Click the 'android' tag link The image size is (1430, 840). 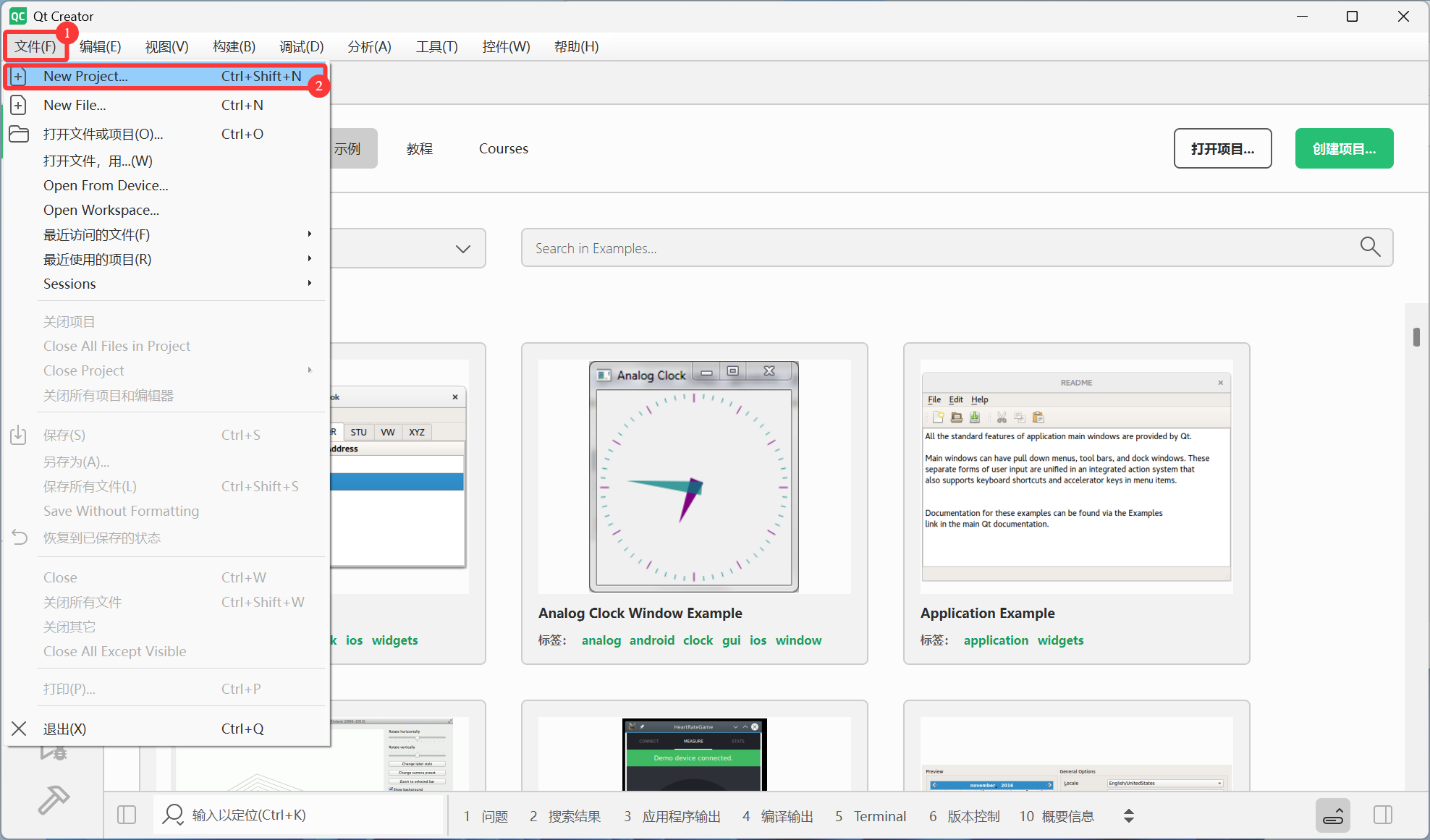click(x=652, y=640)
